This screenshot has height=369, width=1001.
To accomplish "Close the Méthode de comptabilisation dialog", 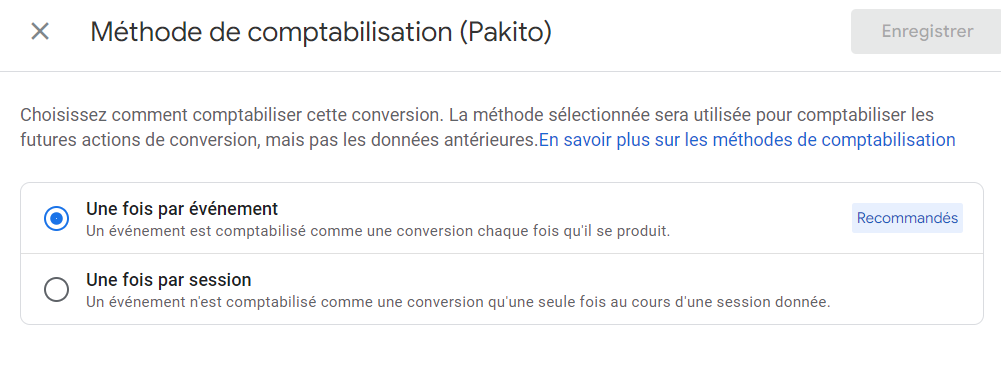I will 40,31.
